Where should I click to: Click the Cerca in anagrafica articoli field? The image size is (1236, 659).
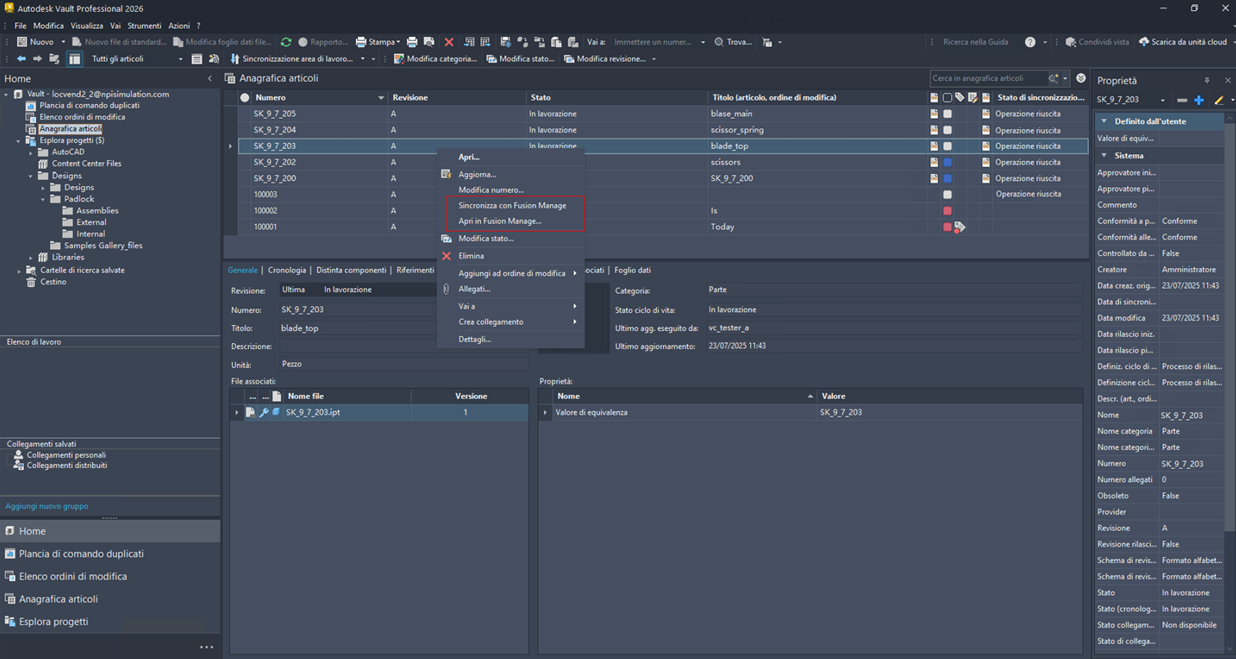point(987,78)
